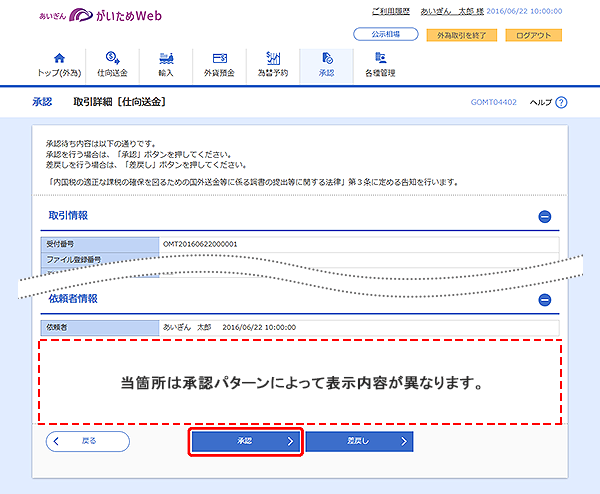The height and width of the screenshot is (494, 600).
Task: Open the 仕向送金 remittance icon
Action: point(112,58)
